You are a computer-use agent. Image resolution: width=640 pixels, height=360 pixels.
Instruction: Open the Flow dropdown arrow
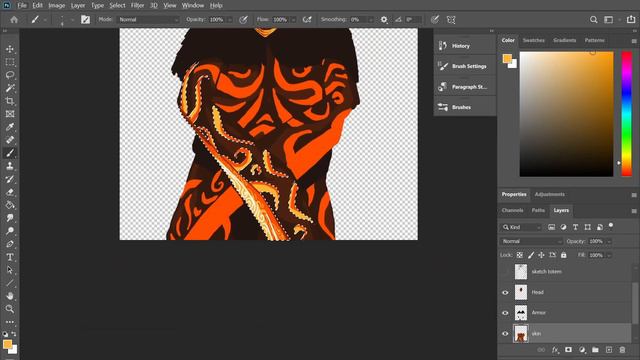point(293,20)
